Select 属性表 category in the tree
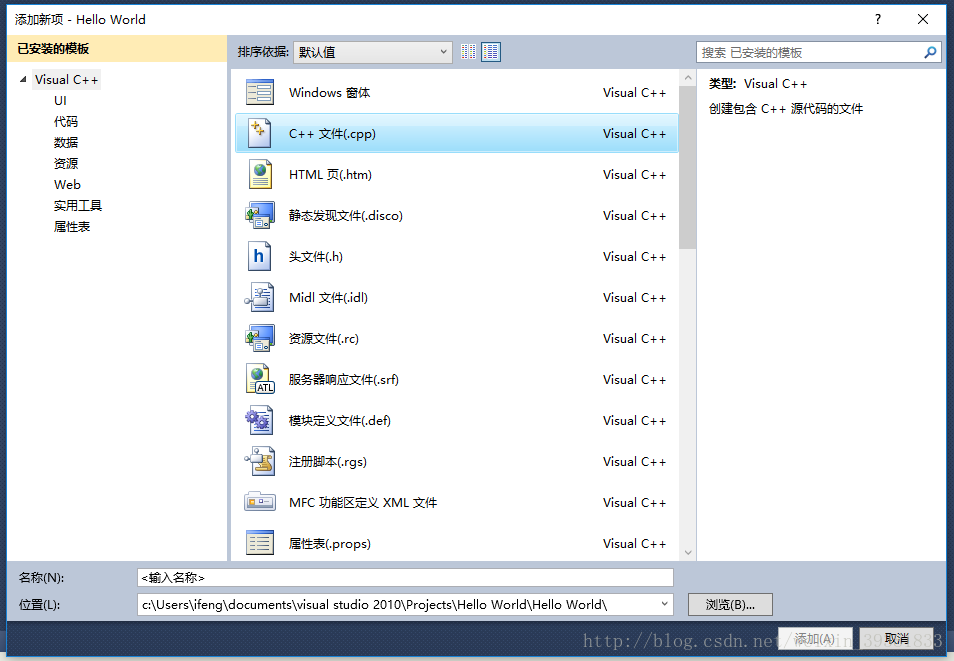Viewport: 954px width, 661px height. coord(72,226)
